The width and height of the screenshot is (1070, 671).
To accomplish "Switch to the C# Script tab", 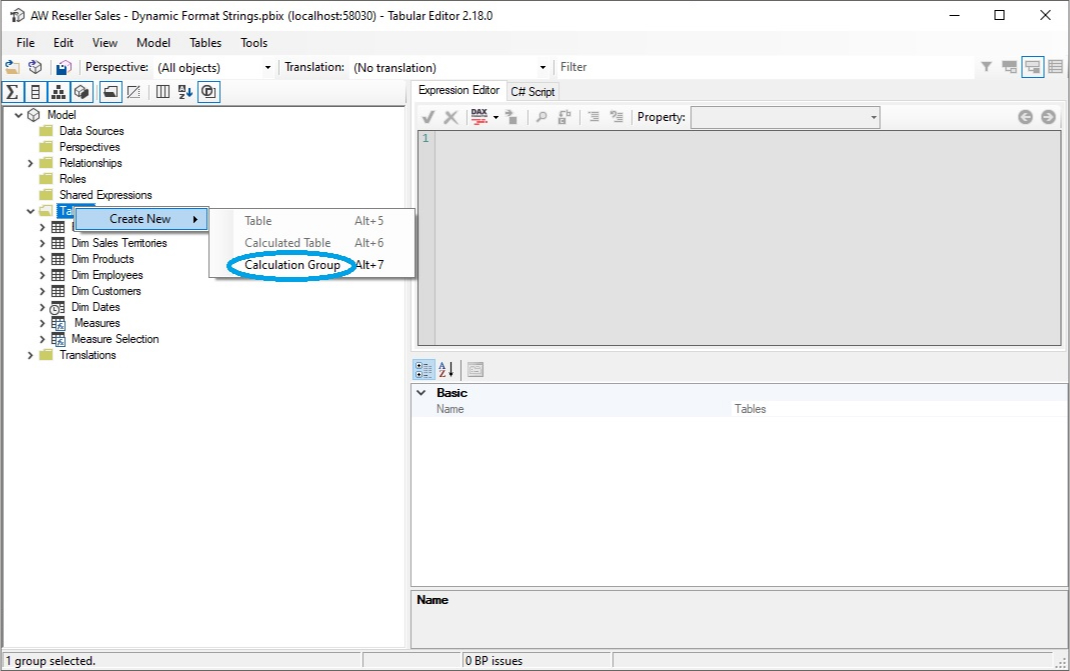I will click(532, 90).
